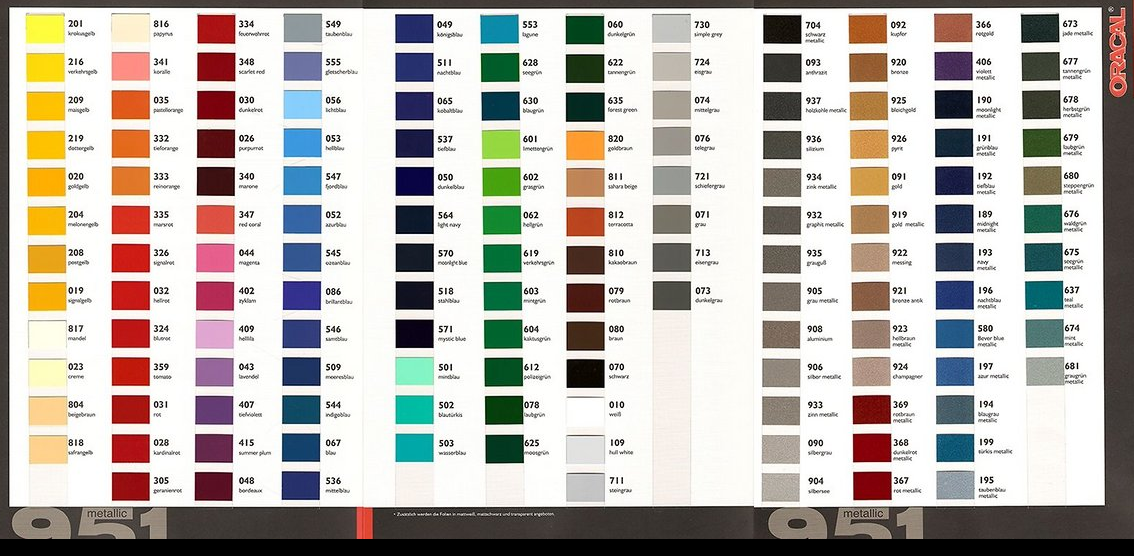Pick the 904 silbersee swatch

click(781, 487)
